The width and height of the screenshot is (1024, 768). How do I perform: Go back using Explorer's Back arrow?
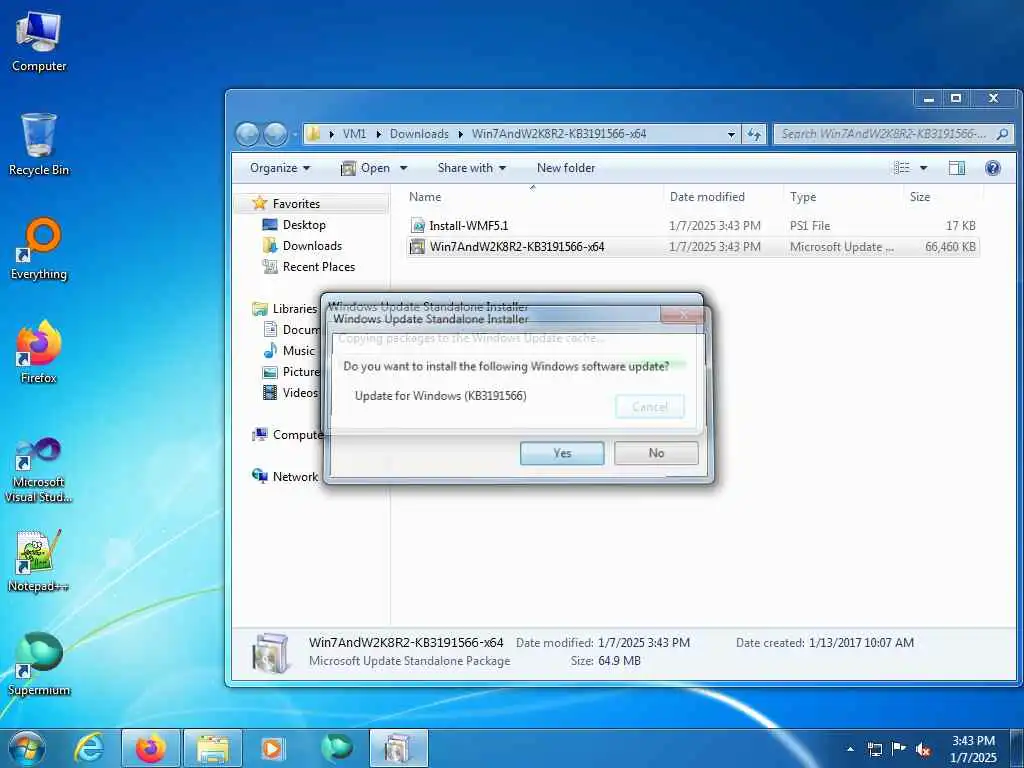[248, 134]
